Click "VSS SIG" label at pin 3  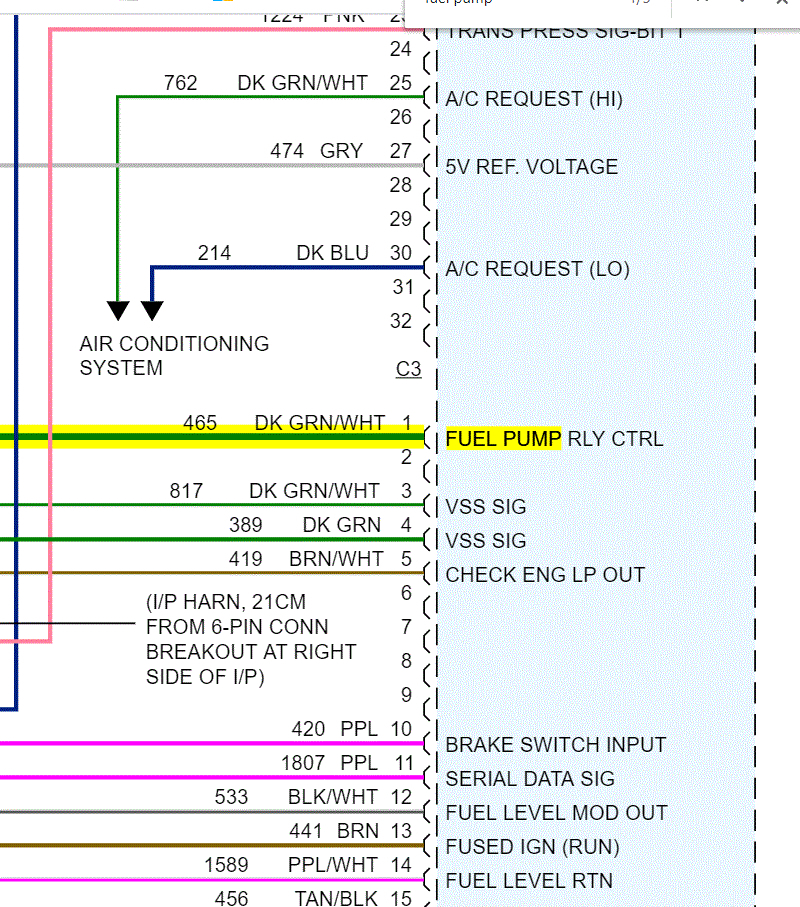(x=486, y=507)
